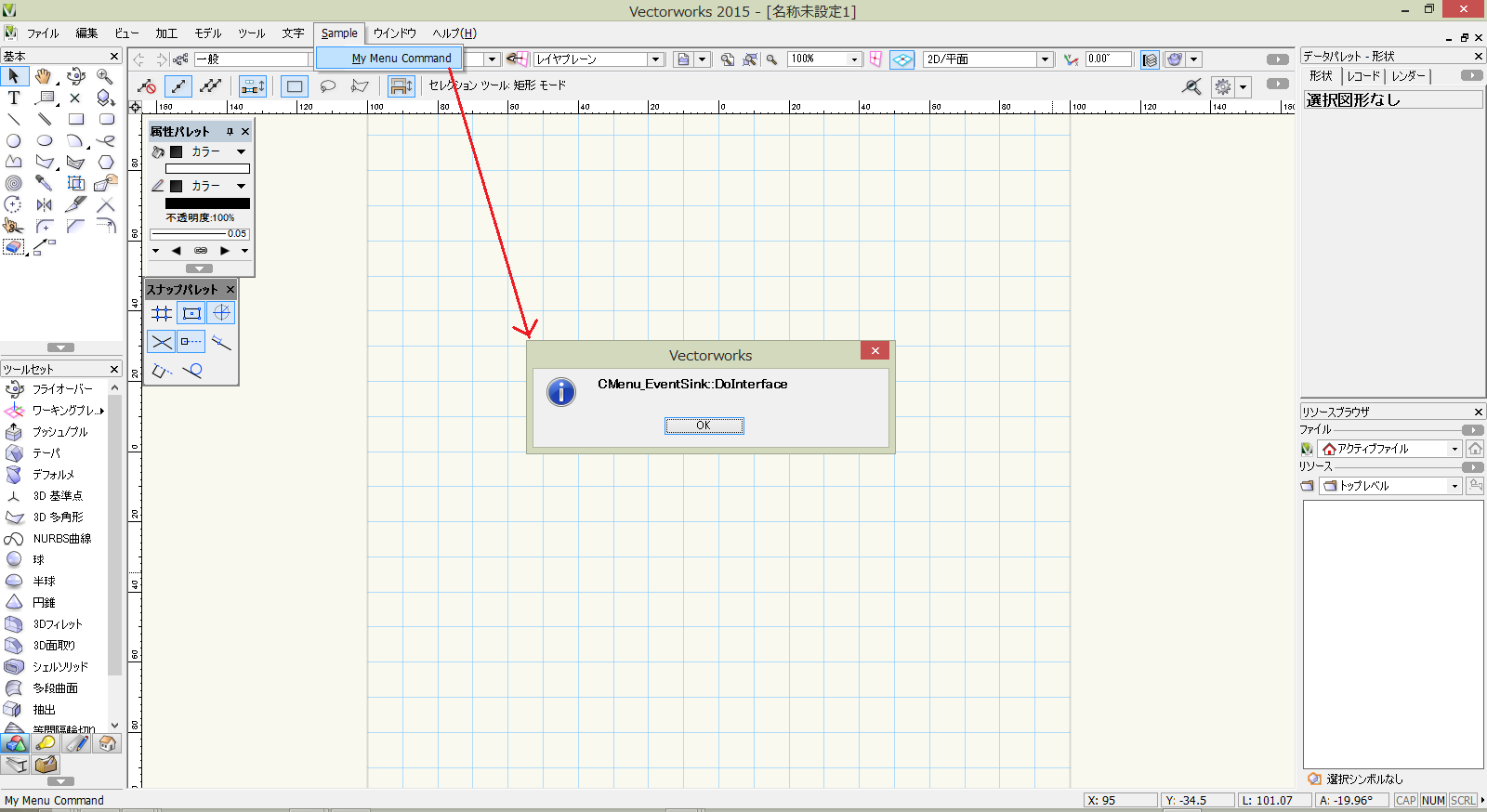The height and width of the screenshot is (812, 1487).
Task: Open the 3D modeling tool set icon
Action: click(x=15, y=743)
